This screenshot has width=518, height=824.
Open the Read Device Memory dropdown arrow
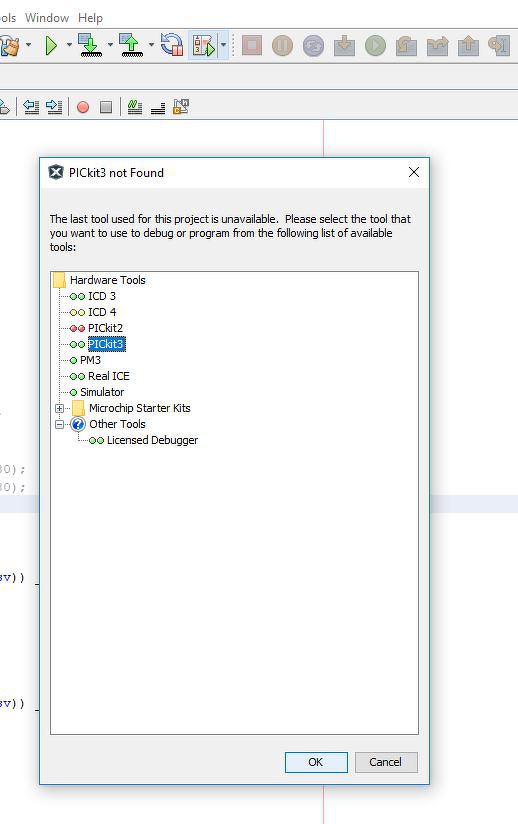tap(151, 45)
